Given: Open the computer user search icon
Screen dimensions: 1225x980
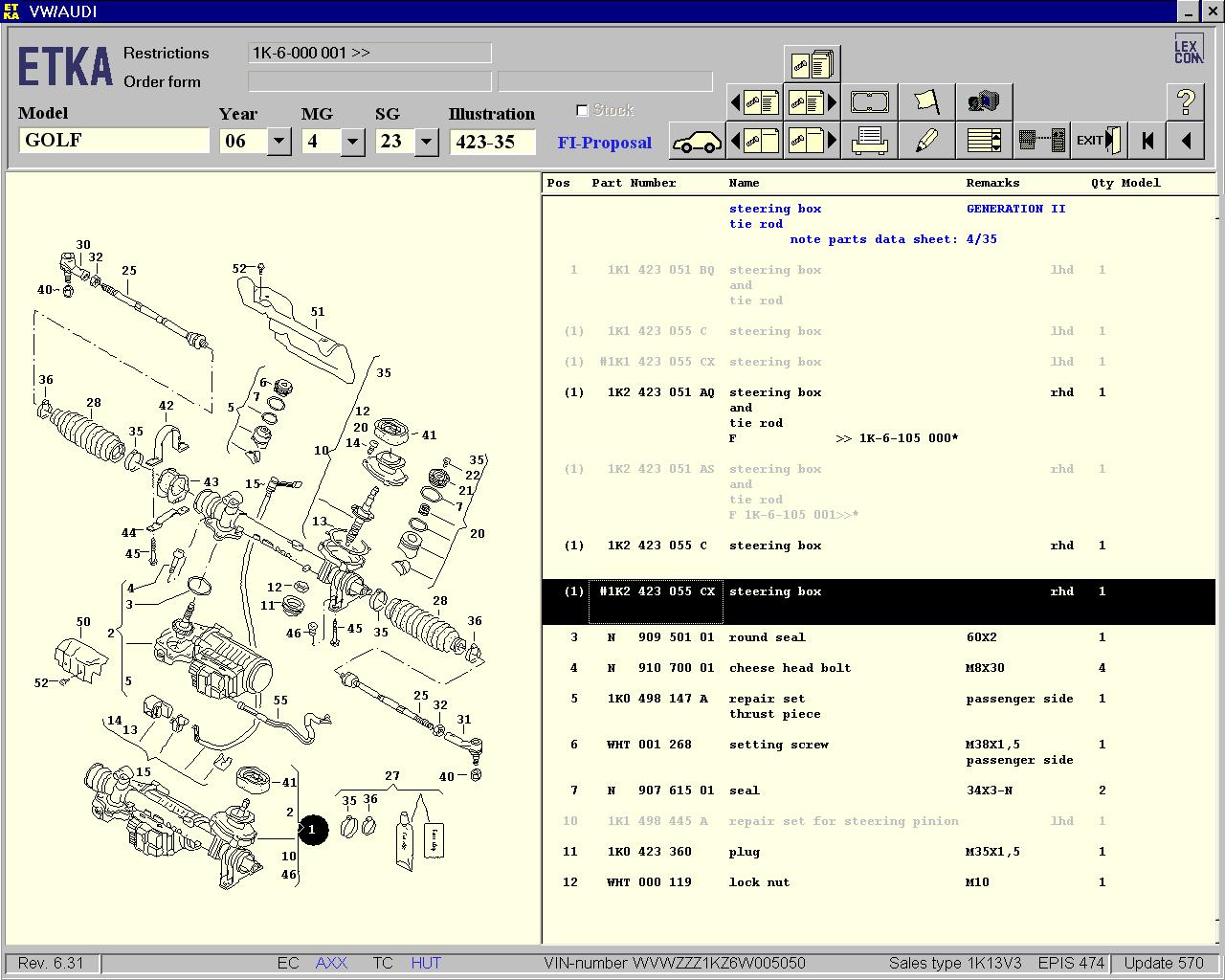Looking at the screenshot, I should pos(984,101).
